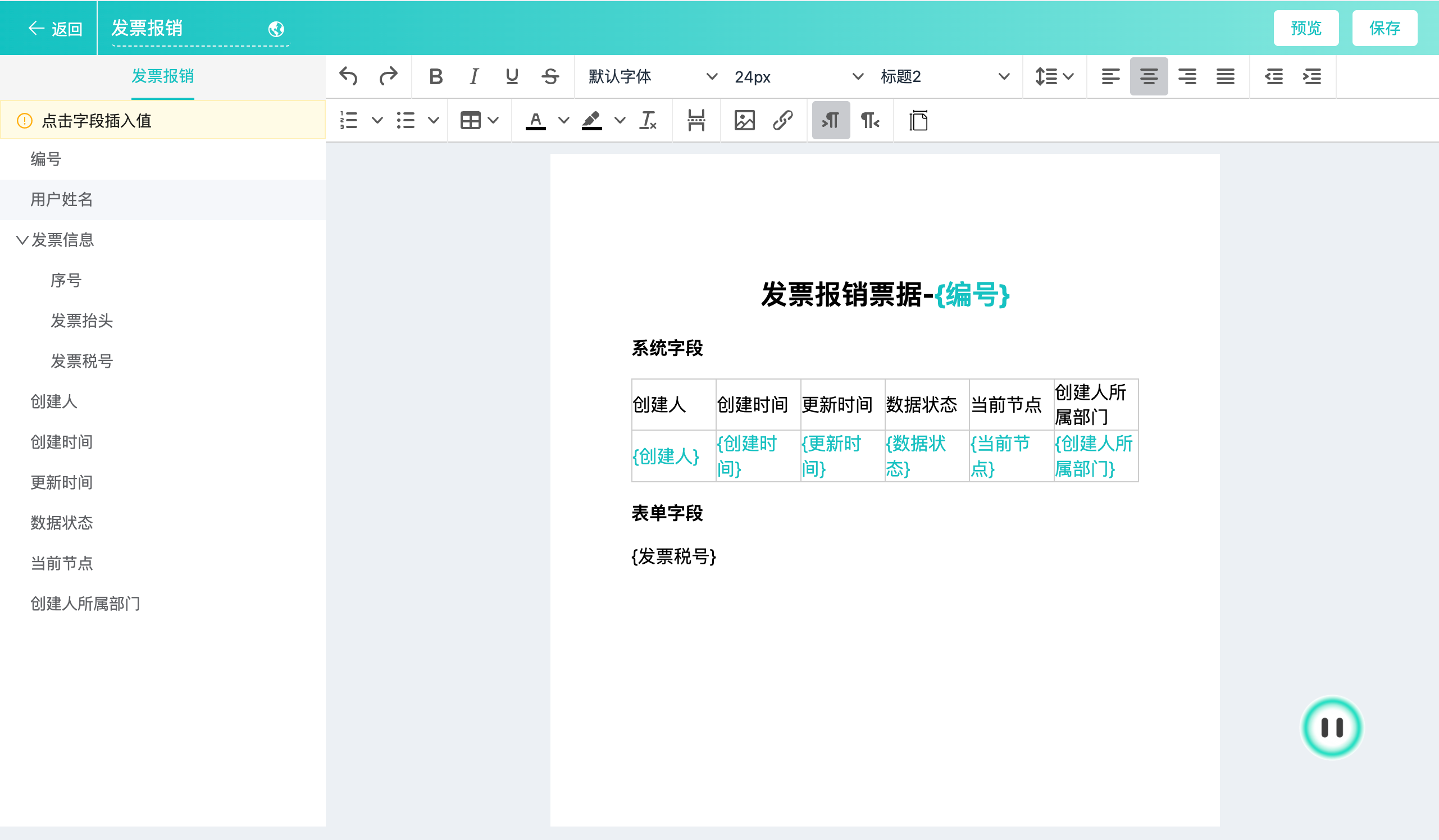The height and width of the screenshot is (840, 1439).
Task: Click the floating pause button
Action: [1332, 728]
